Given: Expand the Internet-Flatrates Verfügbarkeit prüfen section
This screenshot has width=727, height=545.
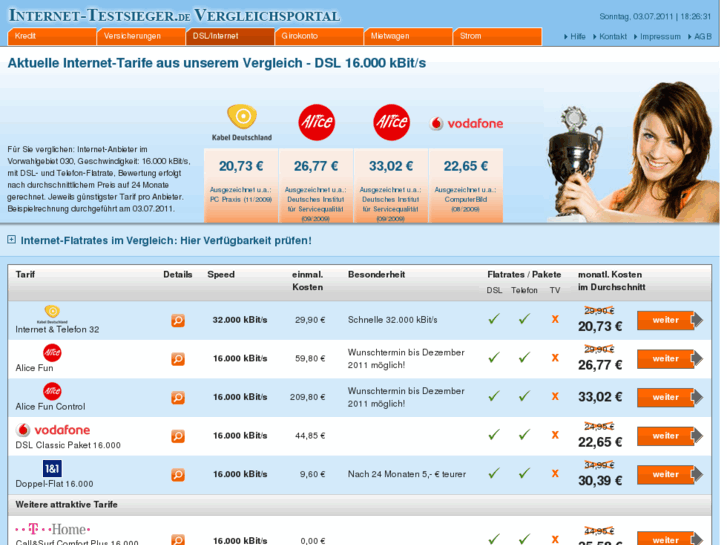Looking at the screenshot, I should point(12,240).
